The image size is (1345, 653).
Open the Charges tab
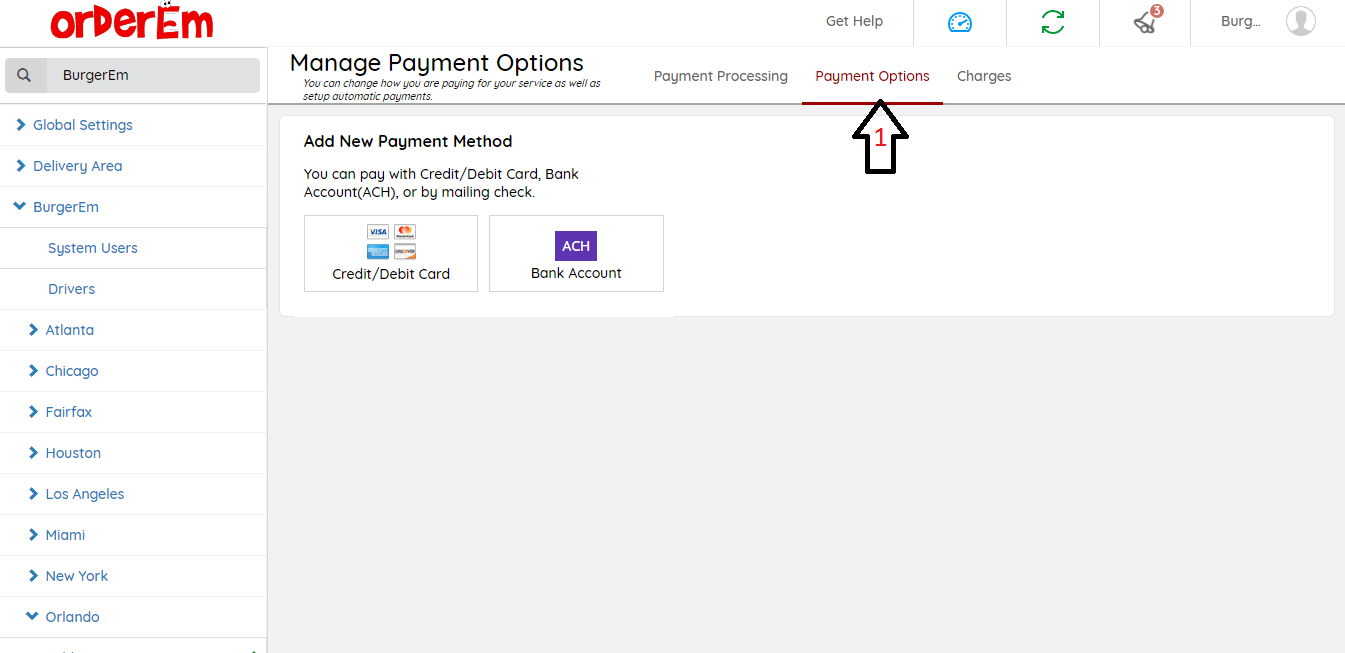[x=983, y=76]
